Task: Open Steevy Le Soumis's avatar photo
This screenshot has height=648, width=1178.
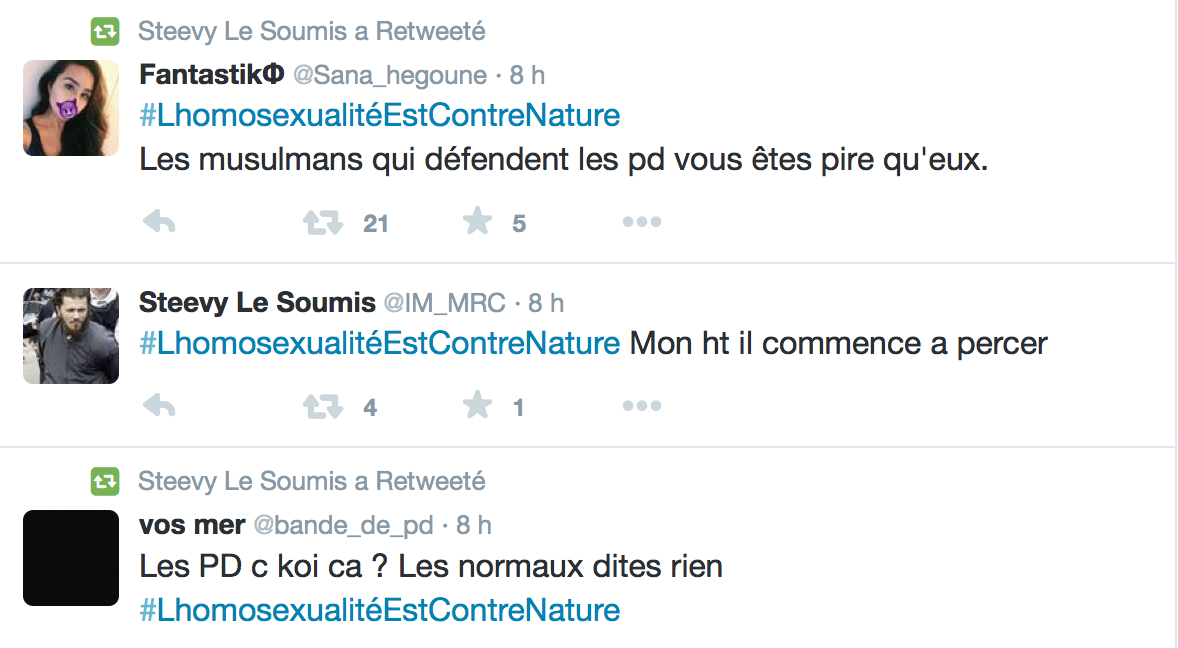Action: (x=71, y=336)
